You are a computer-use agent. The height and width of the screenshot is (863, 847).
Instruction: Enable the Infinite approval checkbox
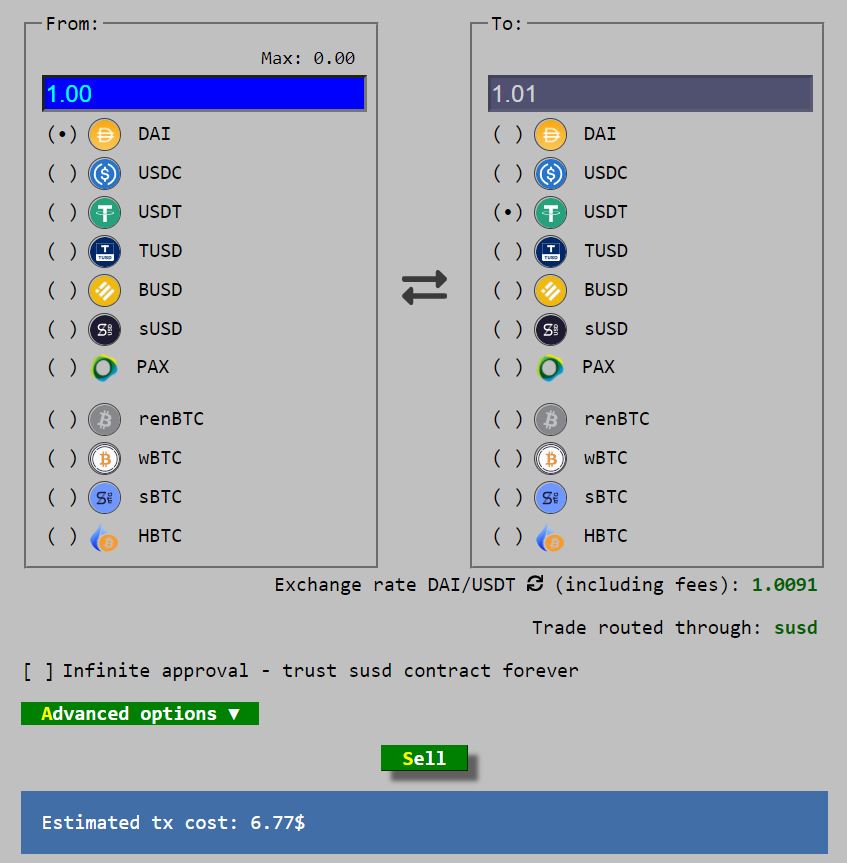pos(38,671)
